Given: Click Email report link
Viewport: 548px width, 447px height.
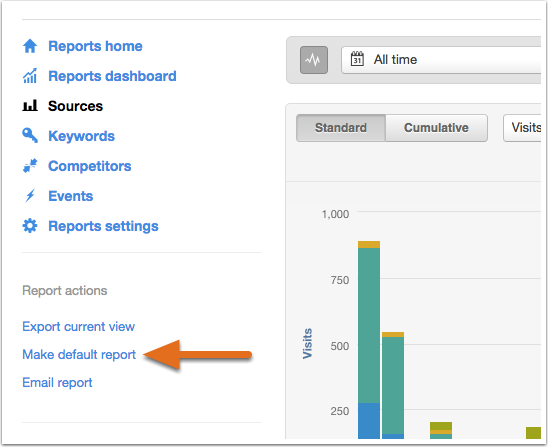Looking at the screenshot, I should (x=57, y=382).
